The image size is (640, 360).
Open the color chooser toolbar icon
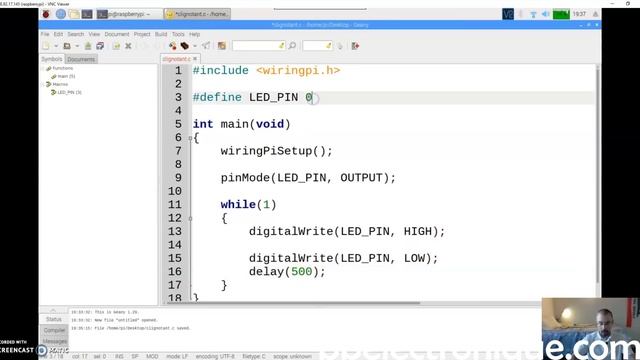222,46
